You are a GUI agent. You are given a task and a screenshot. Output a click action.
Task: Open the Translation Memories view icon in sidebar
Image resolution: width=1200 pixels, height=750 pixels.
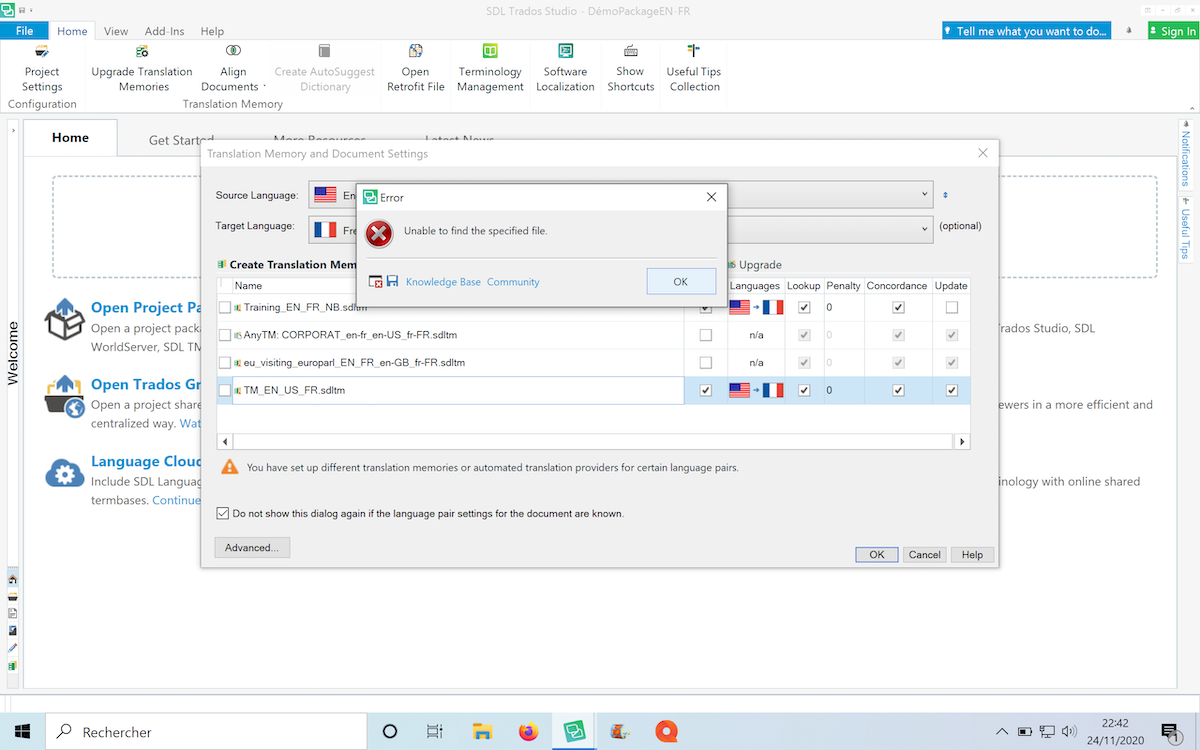click(x=12, y=665)
